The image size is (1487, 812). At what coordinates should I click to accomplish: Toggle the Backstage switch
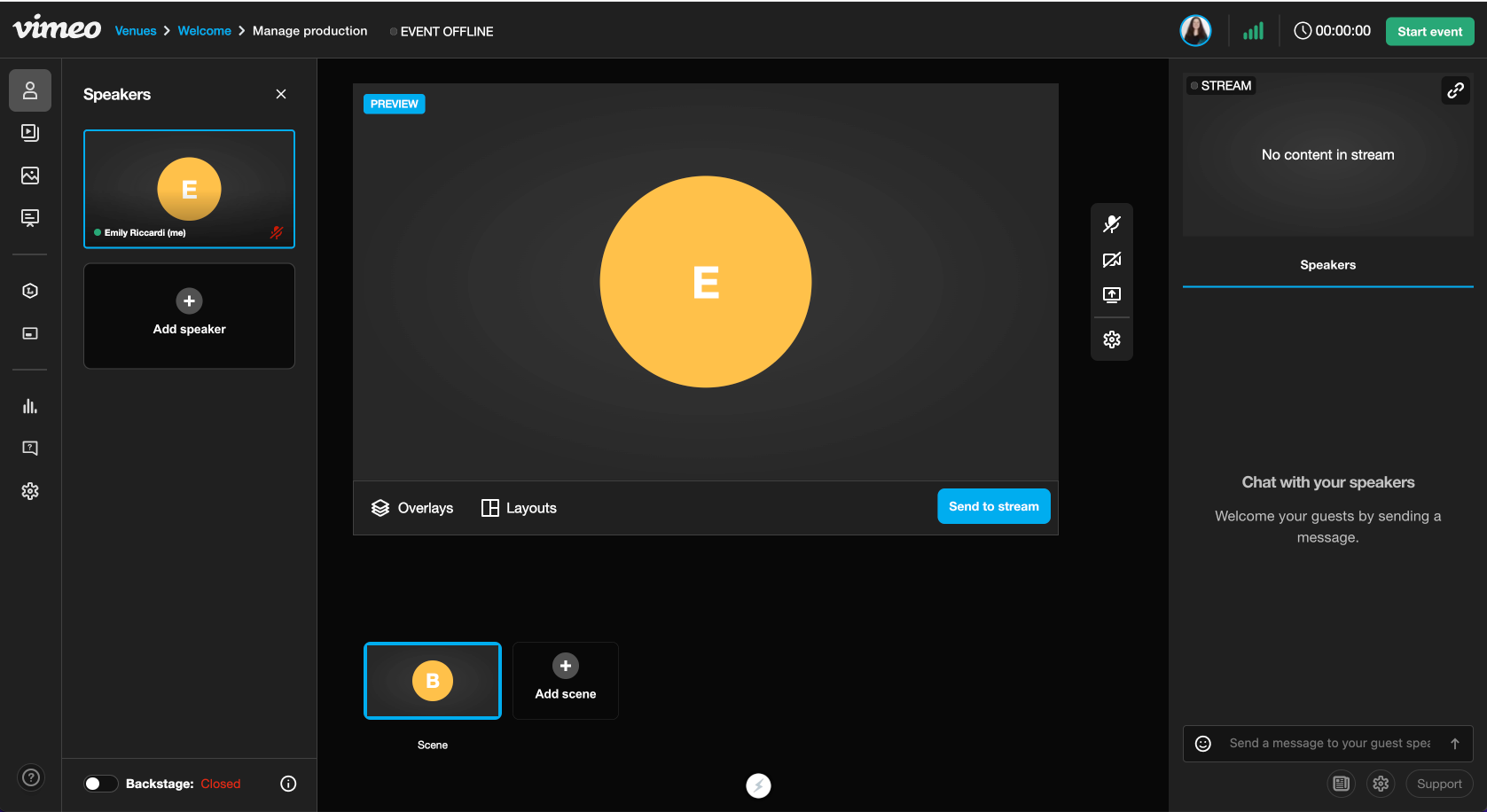(100, 784)
